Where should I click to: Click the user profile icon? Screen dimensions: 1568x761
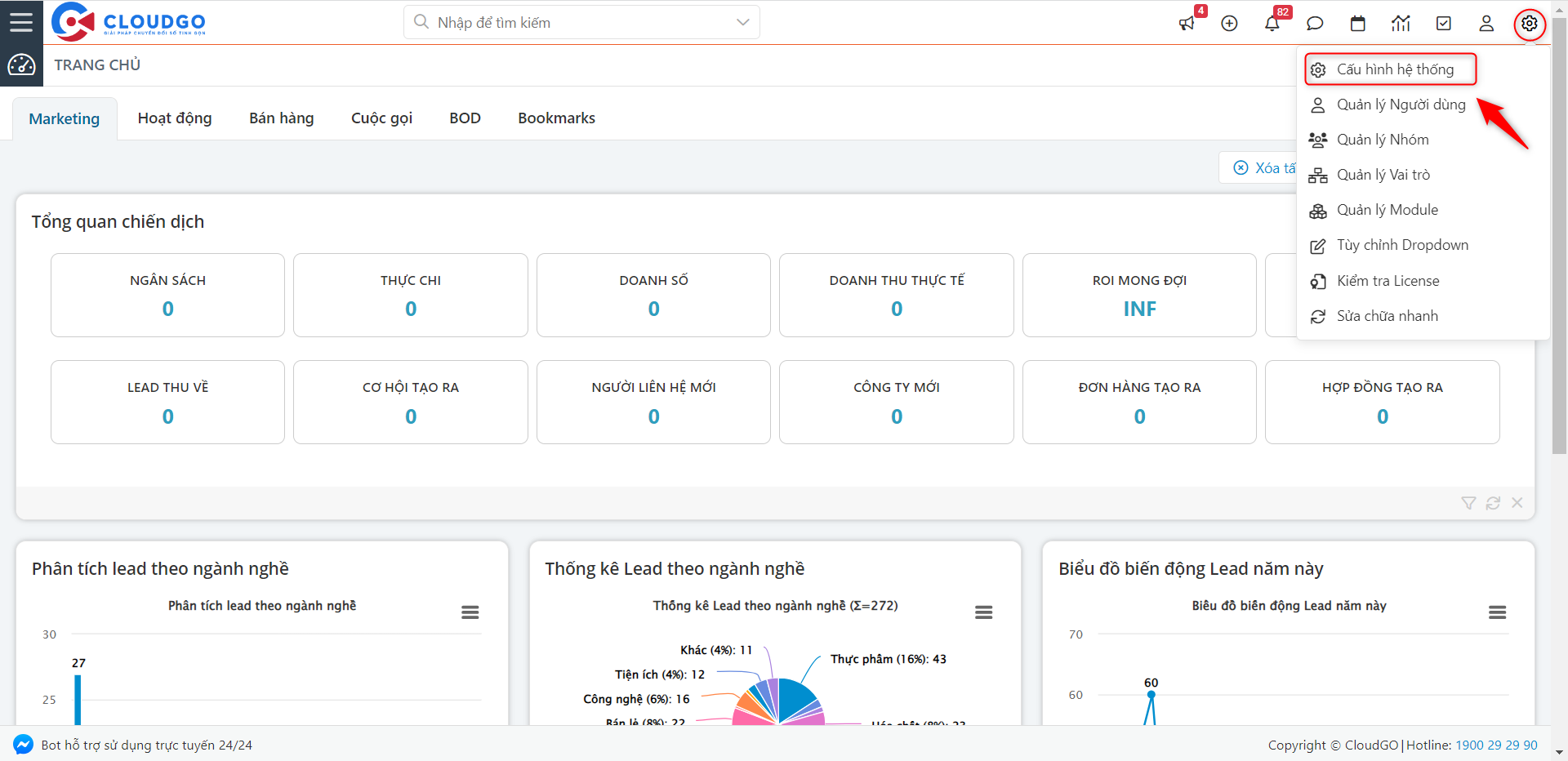coord(1486,24)
